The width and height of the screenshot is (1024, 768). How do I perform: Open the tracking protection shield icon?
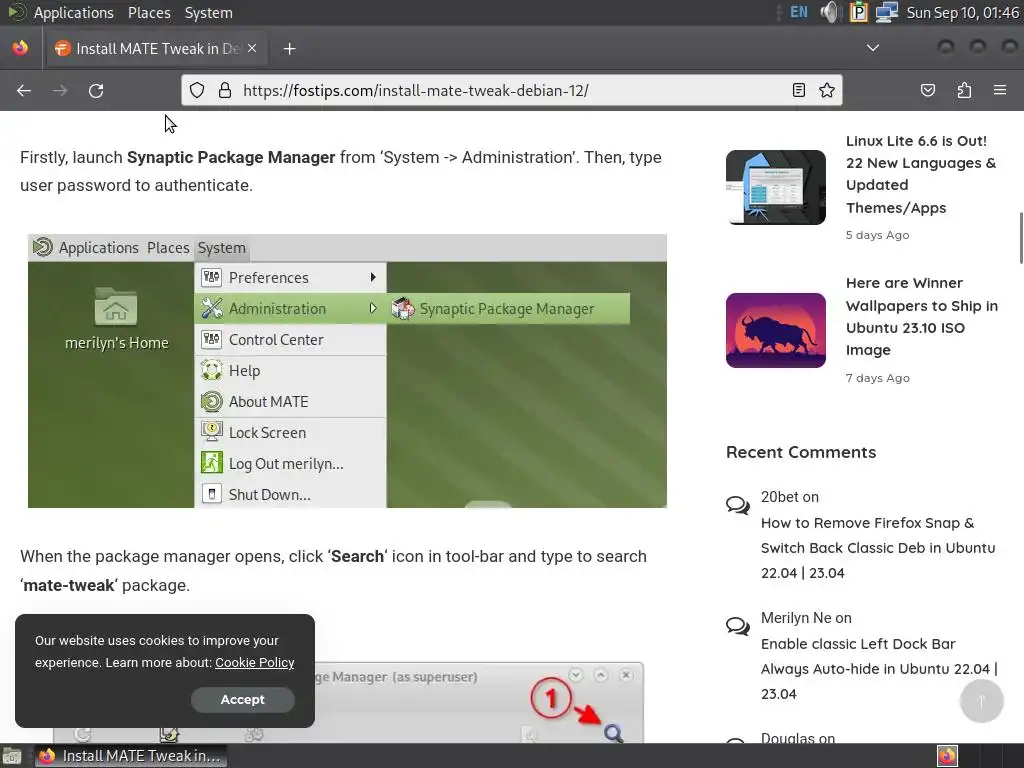point(197,90)
